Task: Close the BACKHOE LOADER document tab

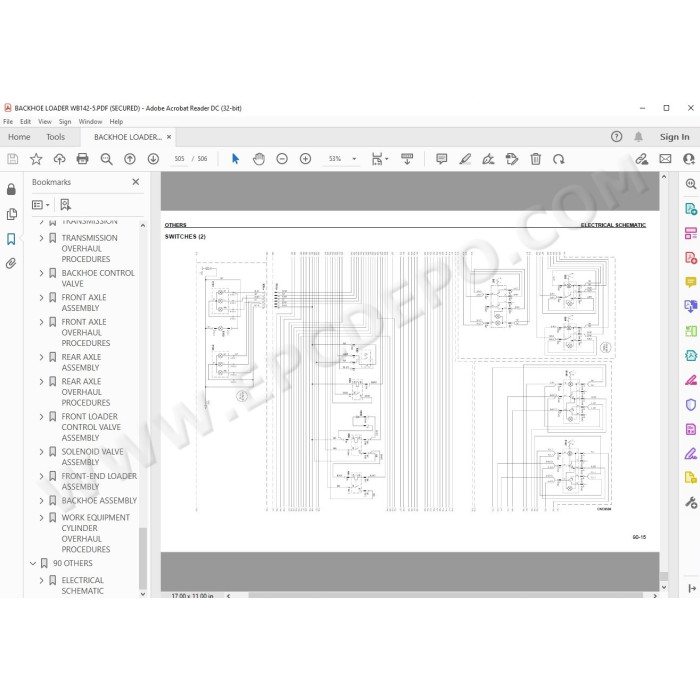Action: tap(169, 137)
